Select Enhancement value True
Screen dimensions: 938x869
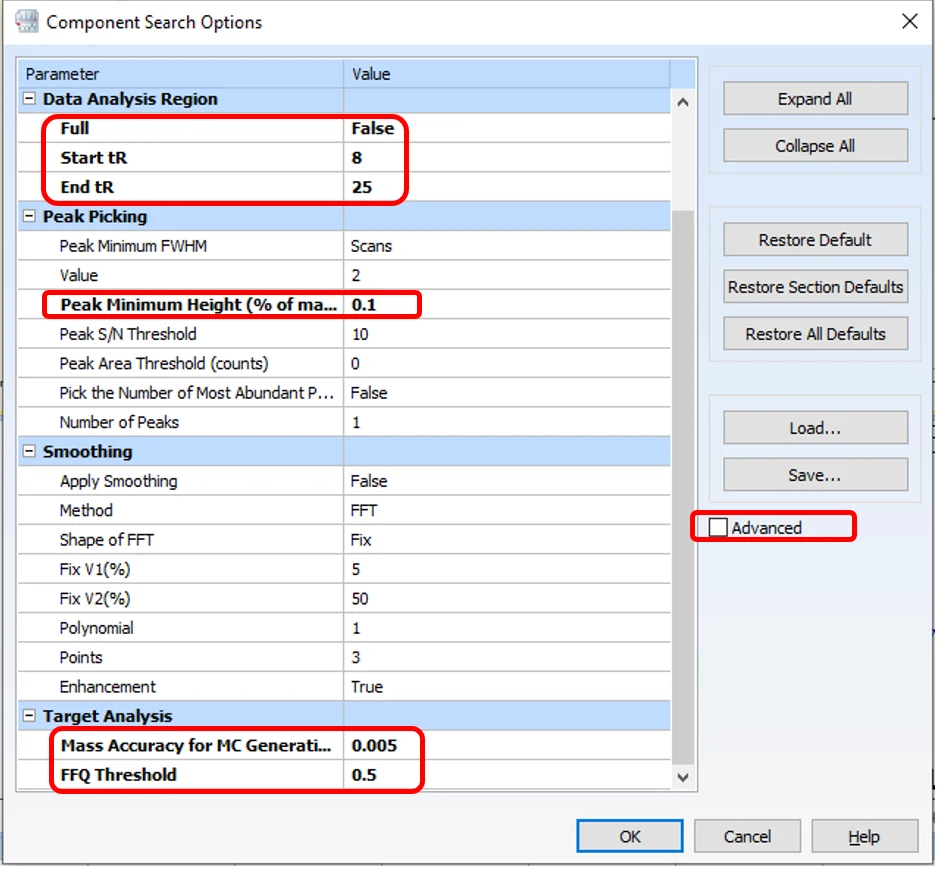pyautogui.click(x=508, y=688)
